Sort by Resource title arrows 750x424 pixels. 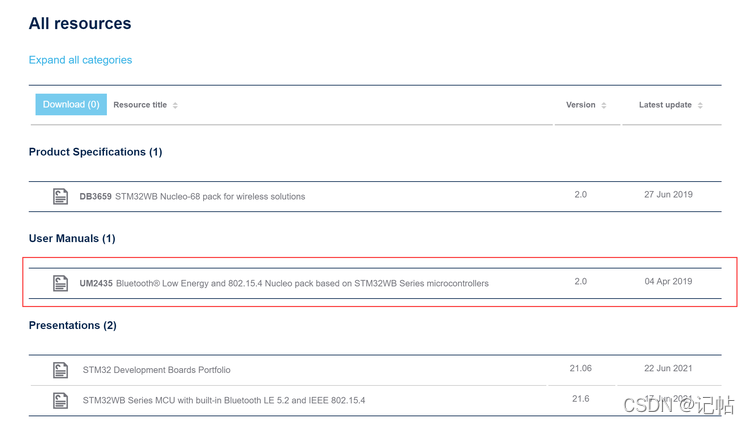175,105
